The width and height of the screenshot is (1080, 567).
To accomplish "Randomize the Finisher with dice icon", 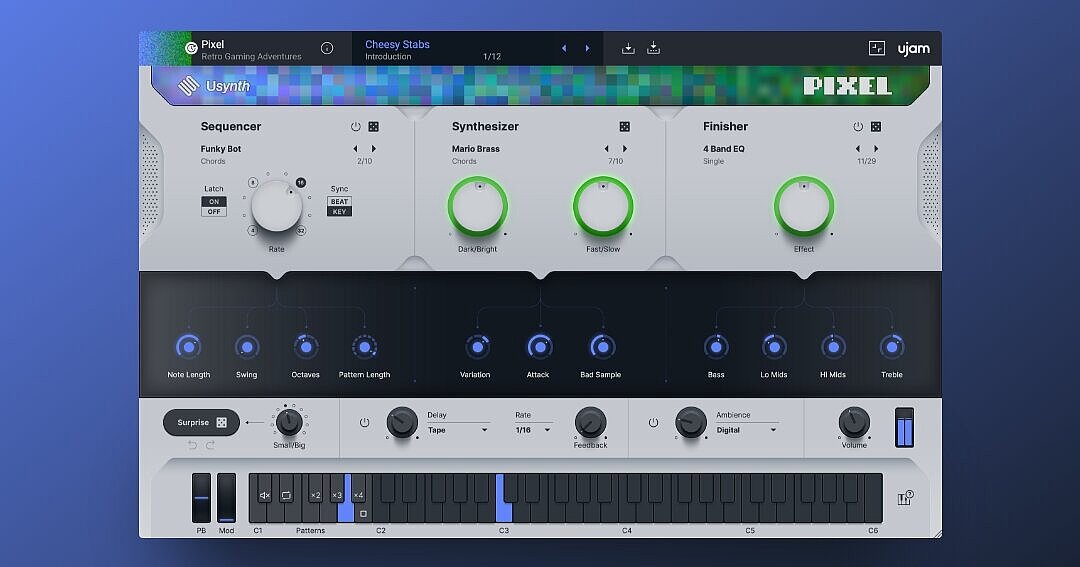I will point(876,127).
